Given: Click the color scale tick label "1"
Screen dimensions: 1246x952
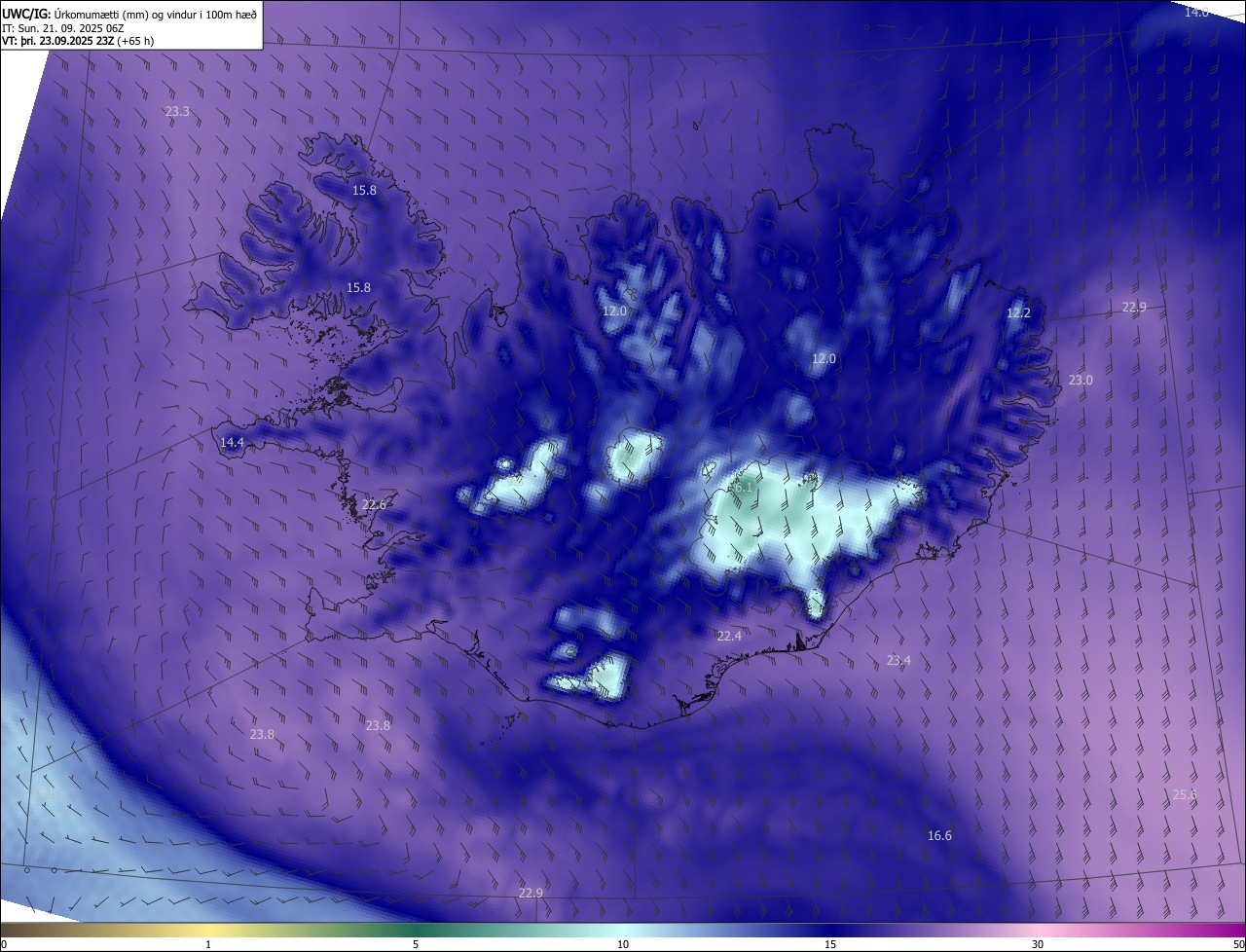Looking at the screenshot, I should 208,945.
